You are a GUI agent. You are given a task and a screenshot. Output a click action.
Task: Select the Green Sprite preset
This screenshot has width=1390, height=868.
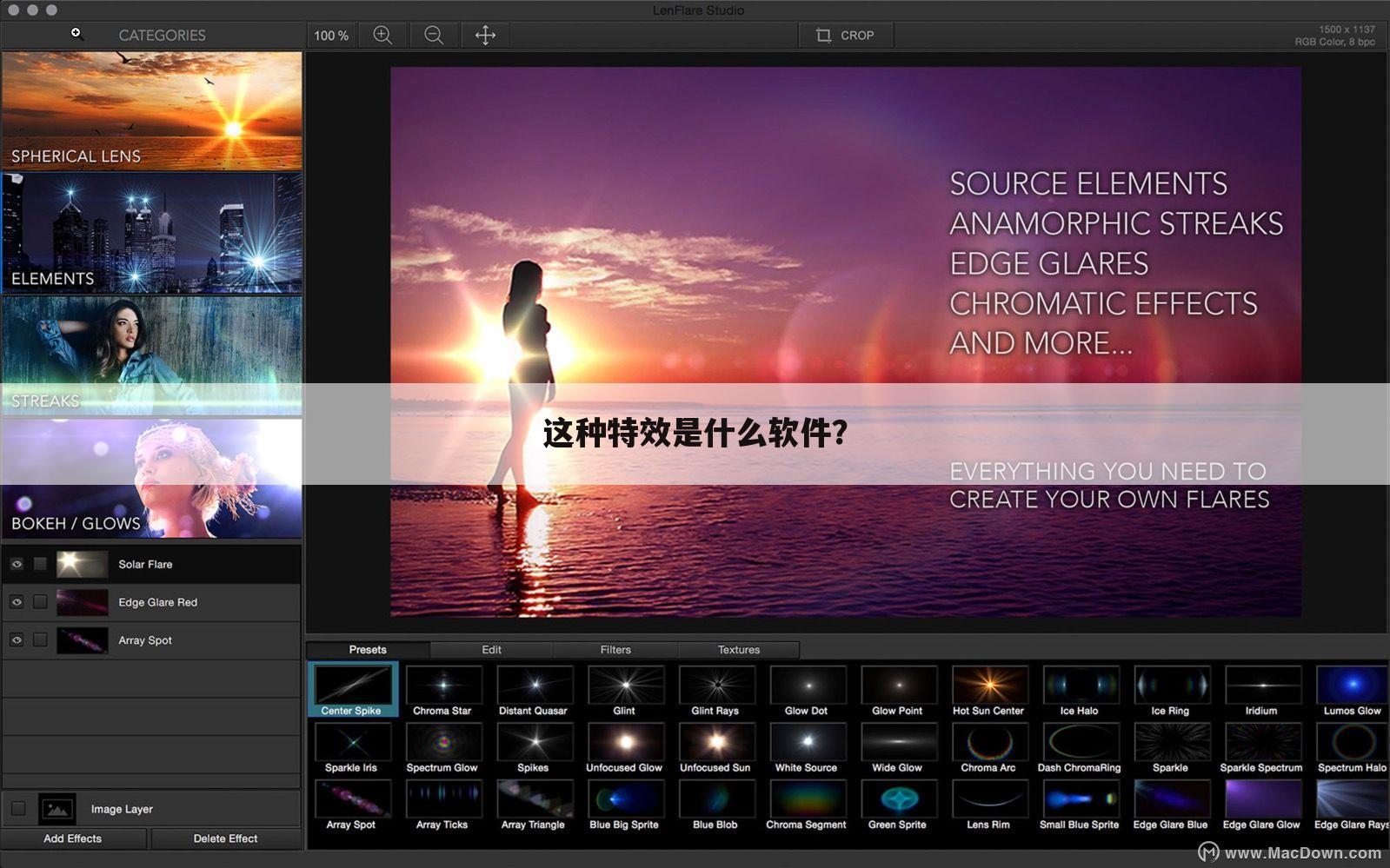[898, 805]
